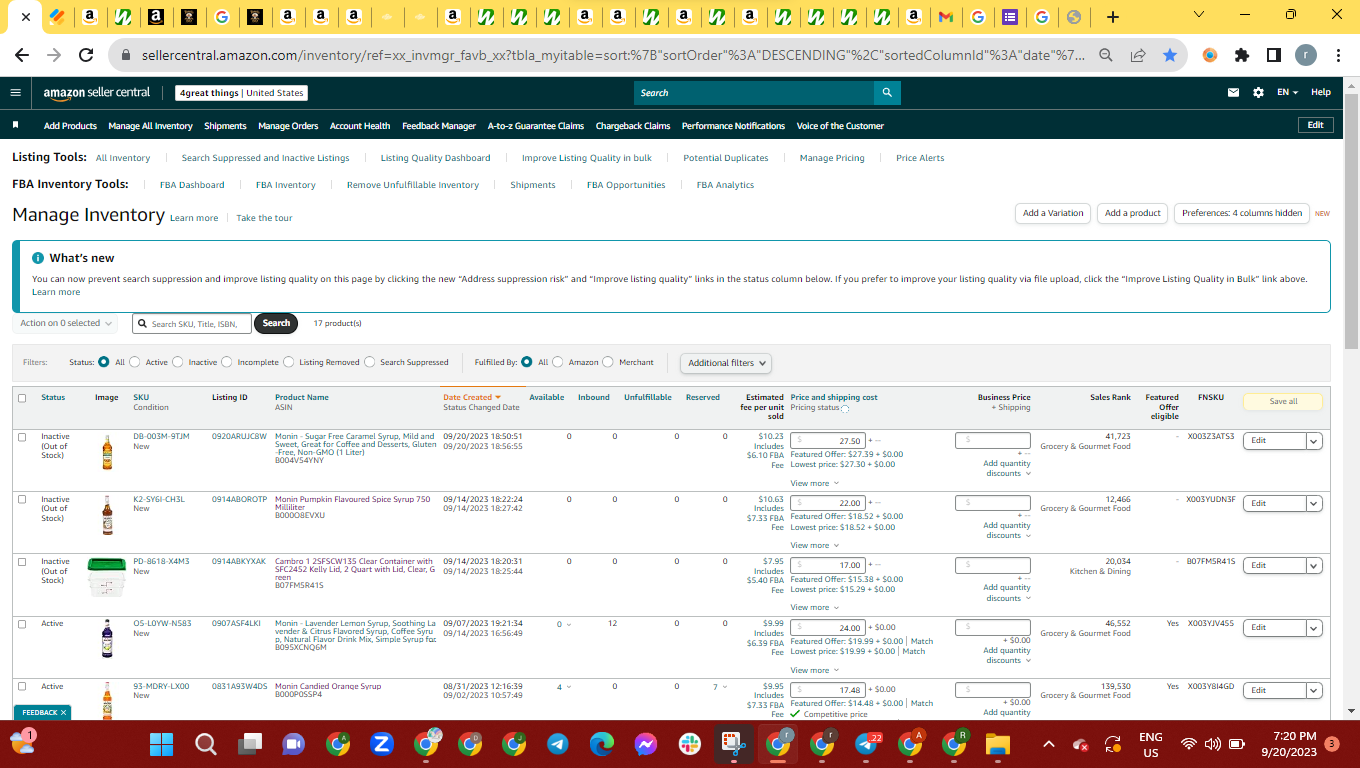Open the Chrome three-dot menu
Image resolution: width=1360 pixels, height=768 pixels.
tap(1338, 56)
